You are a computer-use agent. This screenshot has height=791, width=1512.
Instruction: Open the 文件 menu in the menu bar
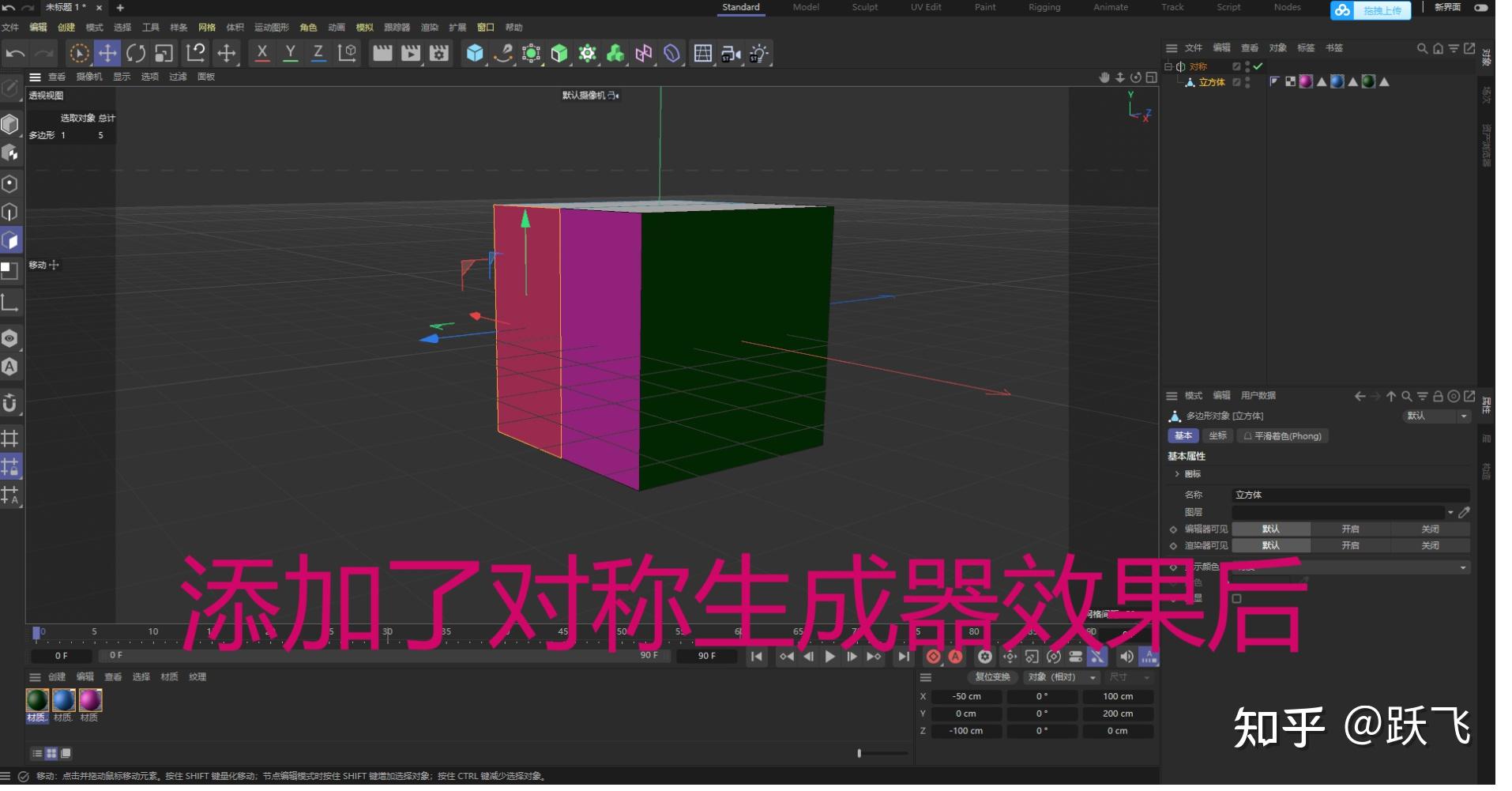tap(9, 27)
